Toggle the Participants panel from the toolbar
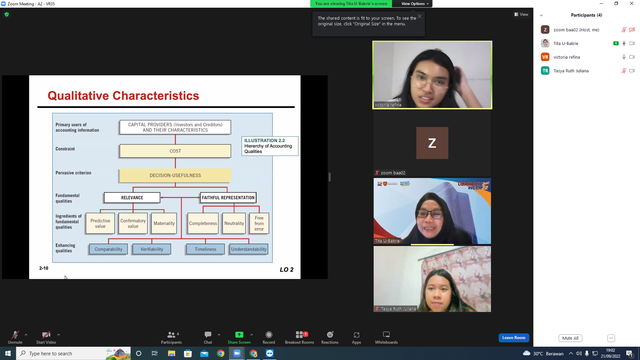The image size is (640, 360). tap(171, 337)
